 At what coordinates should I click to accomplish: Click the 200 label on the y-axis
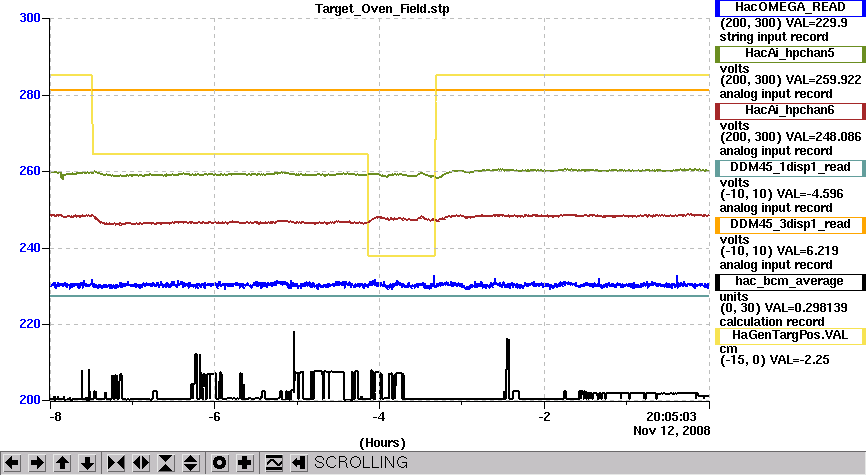pos(30,399)
